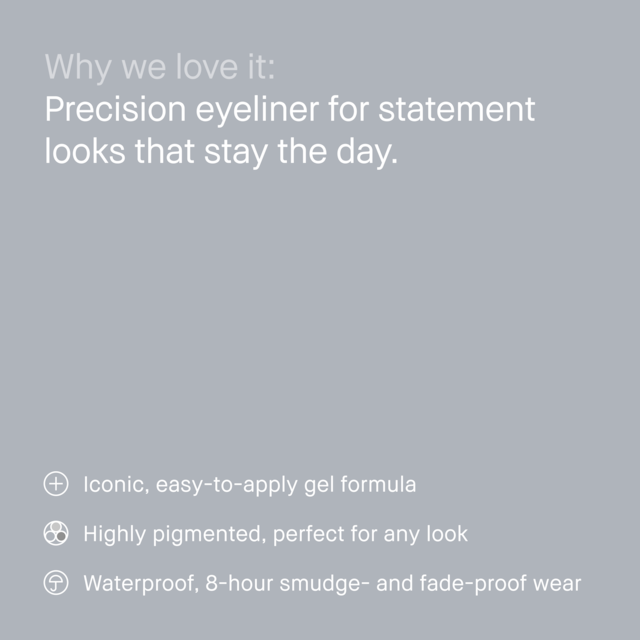Click the word "eyeliner" in headline
The height and width of the screenshot is (640, 640).
257,111
